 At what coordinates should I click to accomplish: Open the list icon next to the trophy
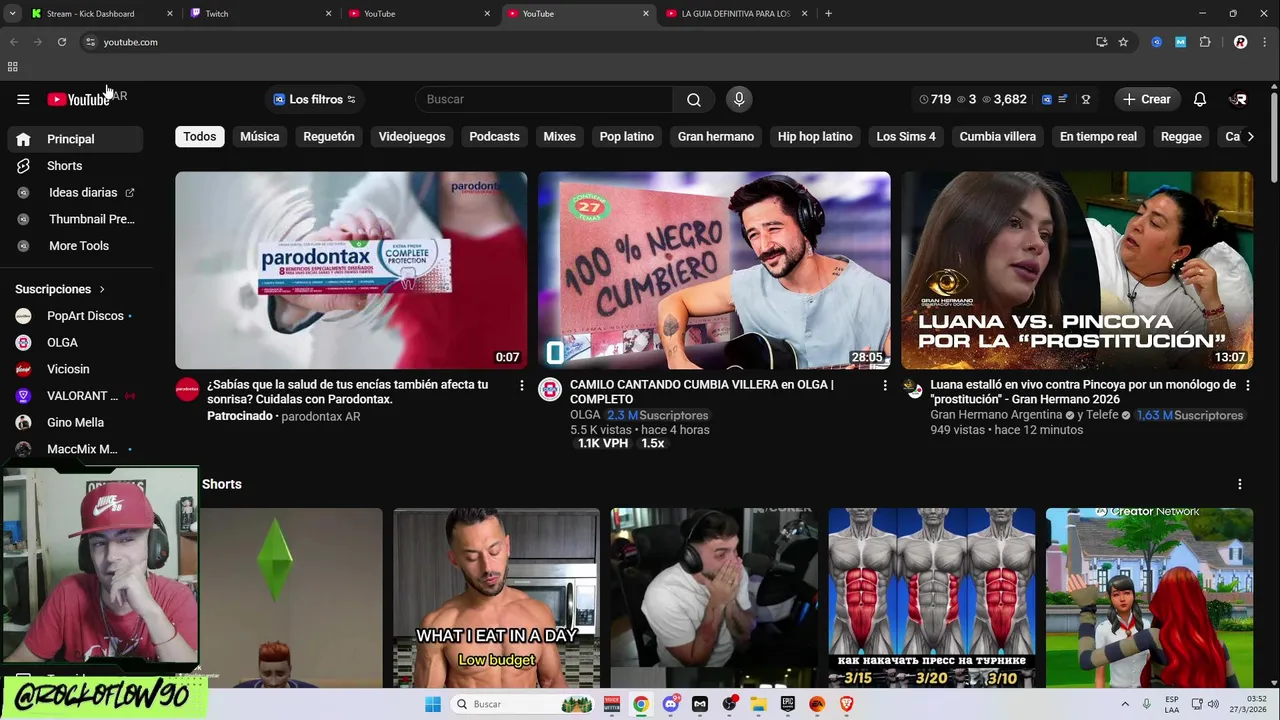coord(1063,99)
